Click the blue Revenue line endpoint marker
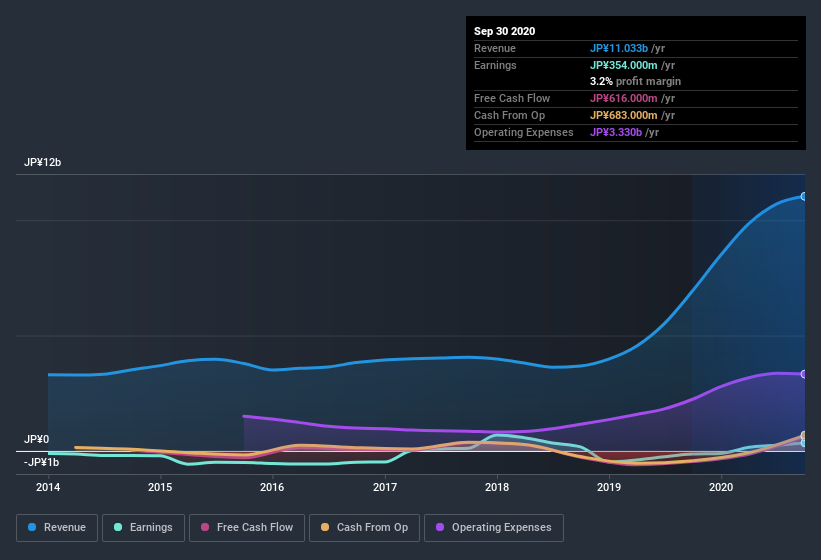821x560 pixels. point(804,196)
